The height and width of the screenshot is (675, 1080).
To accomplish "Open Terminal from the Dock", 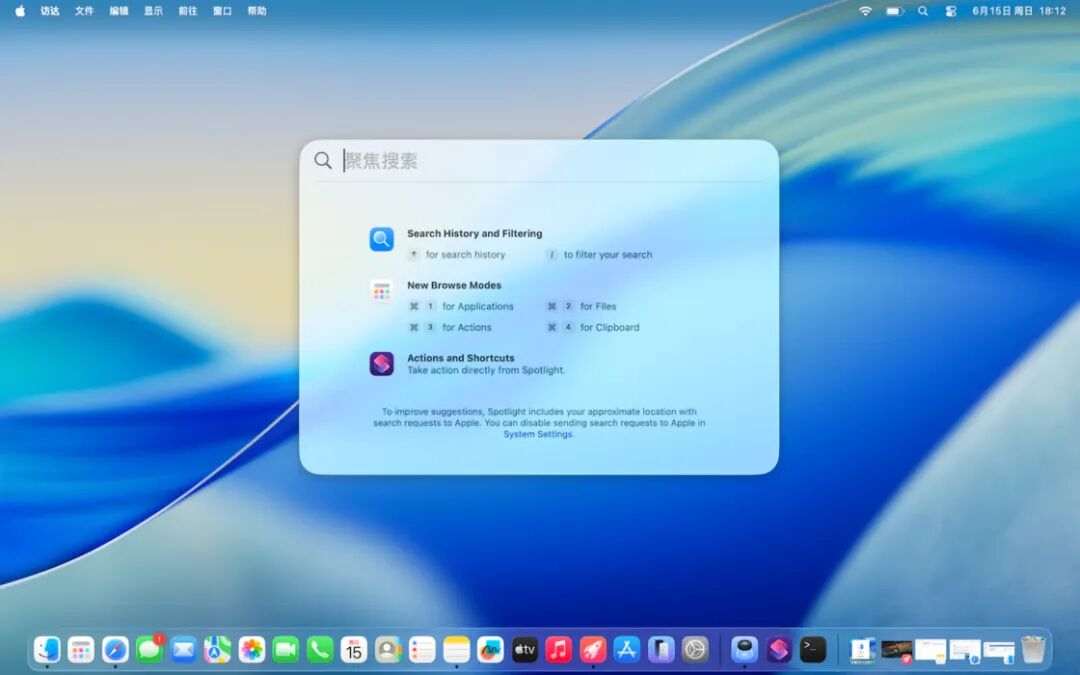I will point(813,650).
